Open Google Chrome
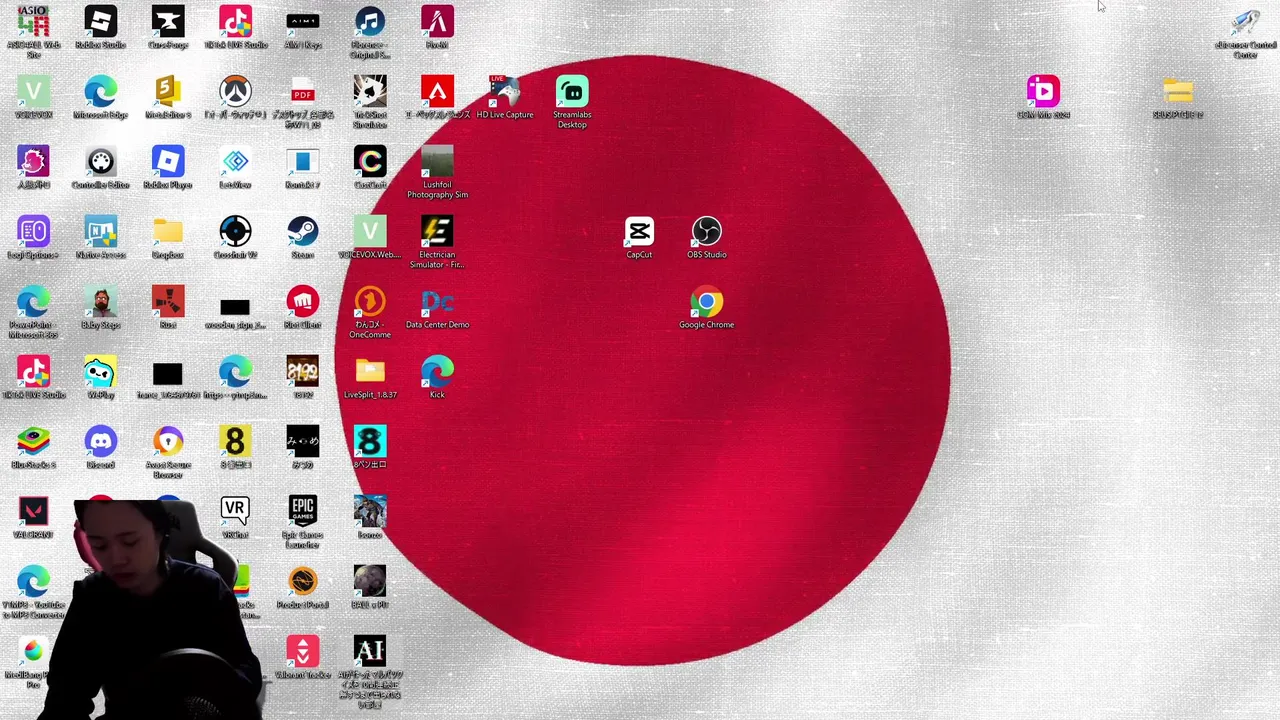 [707, 307]
